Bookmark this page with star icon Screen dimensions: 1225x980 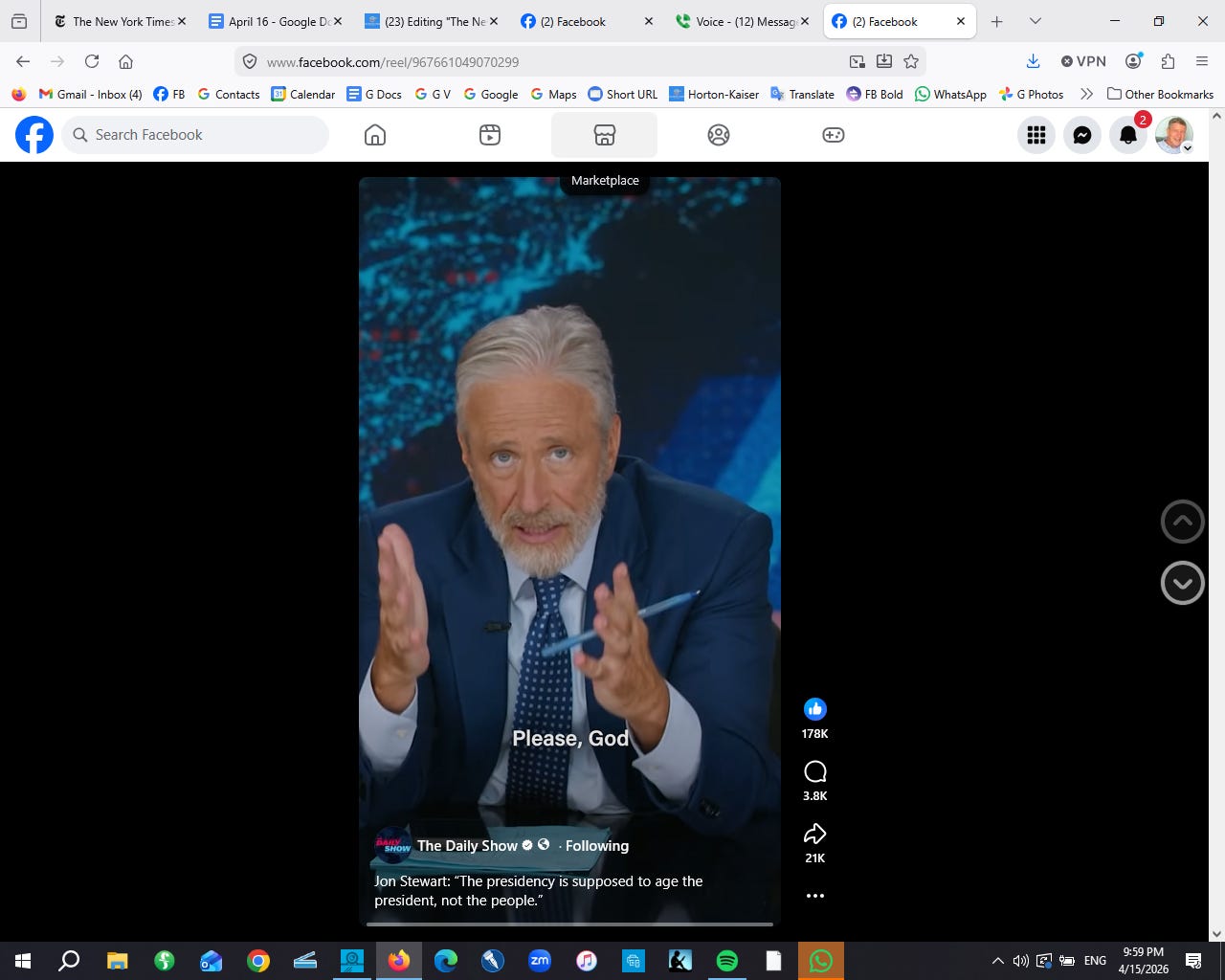pyautogui.click(x=911, y=61)
